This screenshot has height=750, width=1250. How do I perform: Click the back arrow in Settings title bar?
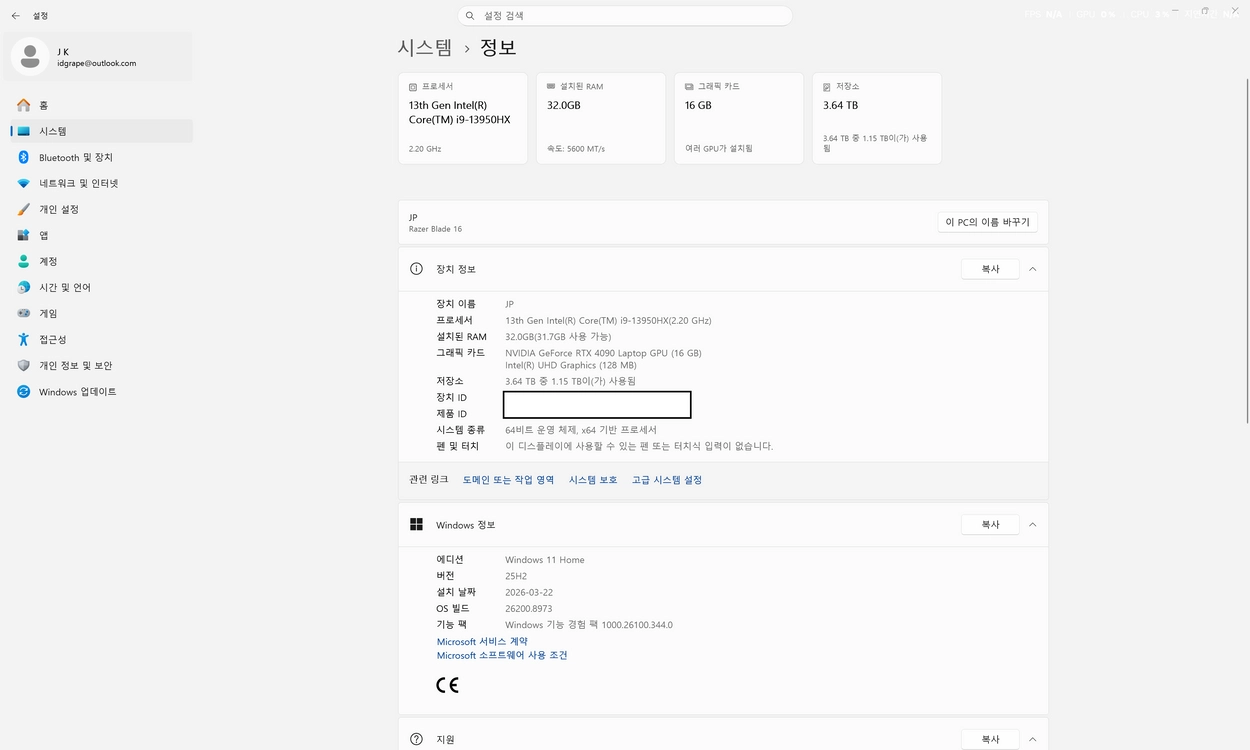click(15, 16)
